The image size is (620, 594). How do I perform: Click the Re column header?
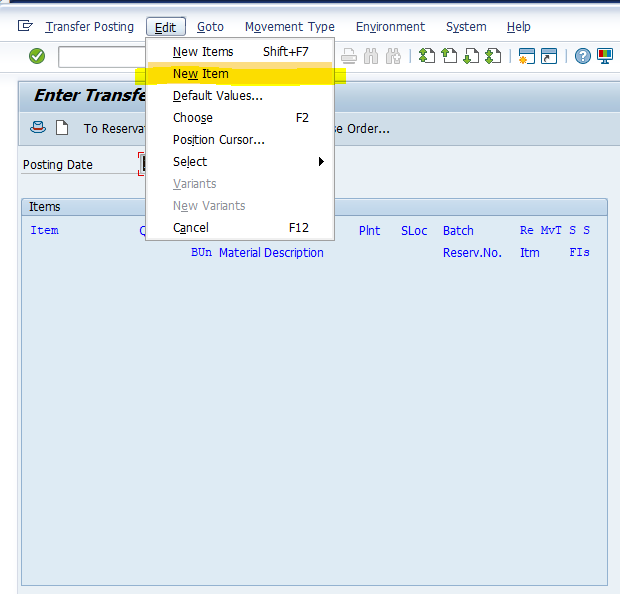pyautogui.click(x=526, y=230)
